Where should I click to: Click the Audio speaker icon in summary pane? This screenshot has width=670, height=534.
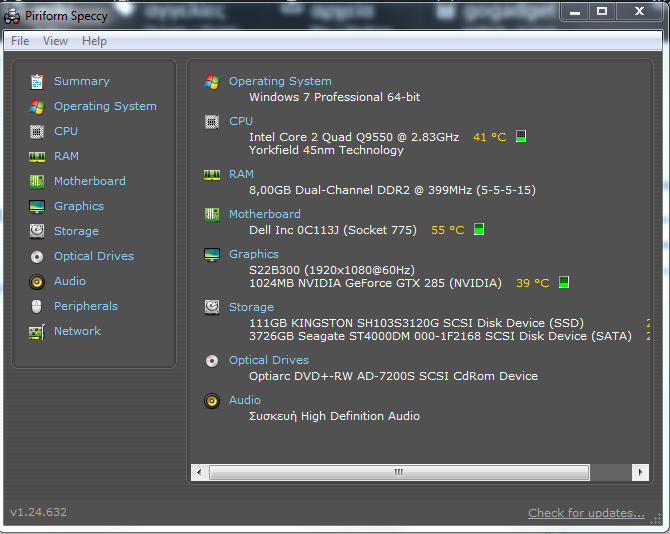click(212, 401)
